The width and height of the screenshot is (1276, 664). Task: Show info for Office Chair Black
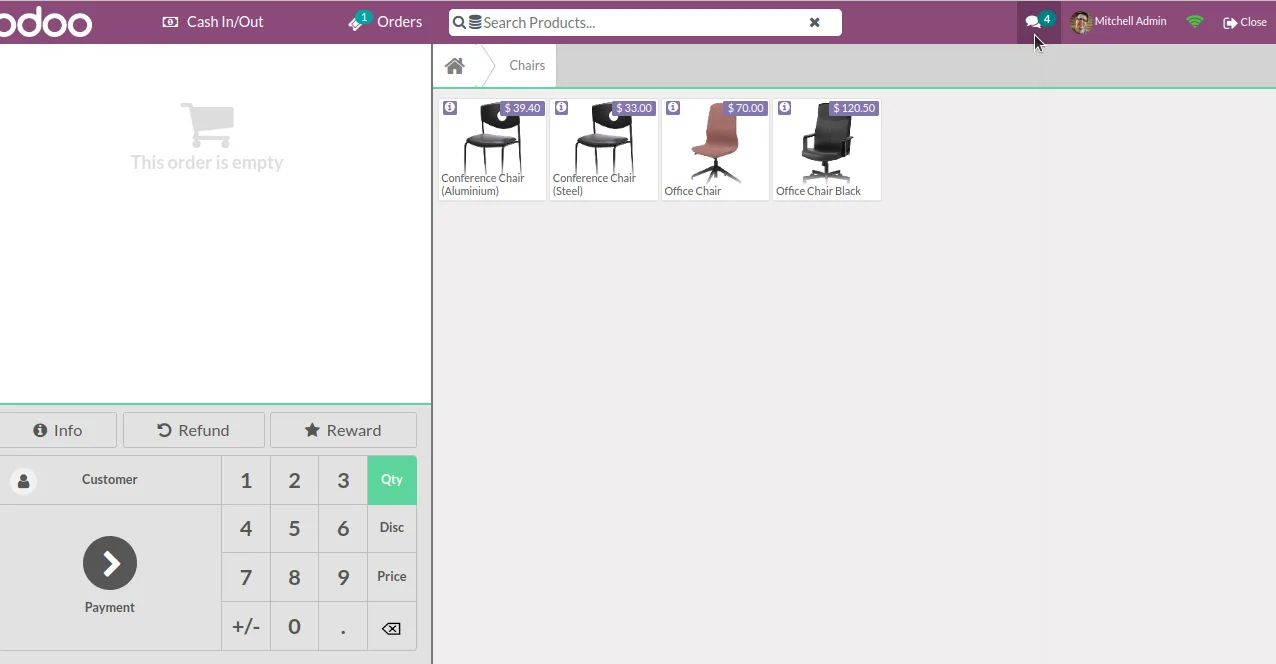pos(784,108)
